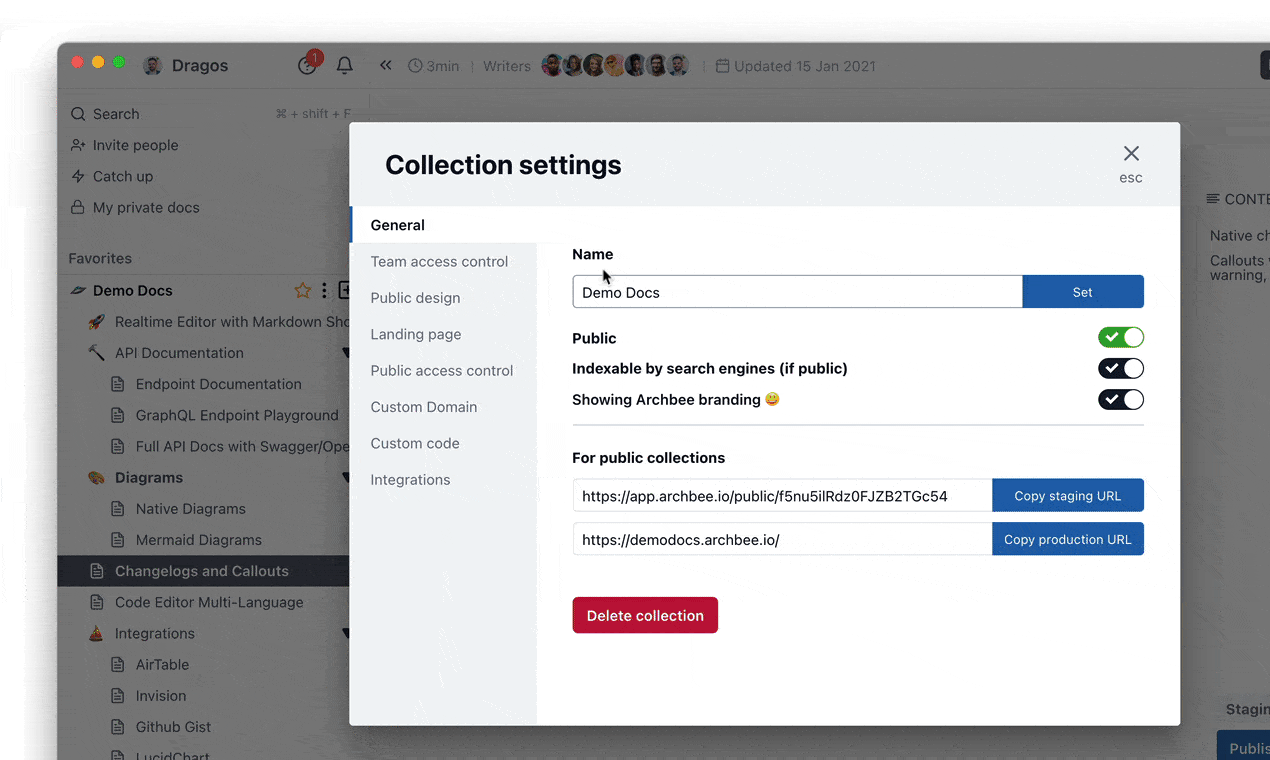1270x760 pixels.
Task: Switch to the Custom Domain tab
Action: pos(424,407)
